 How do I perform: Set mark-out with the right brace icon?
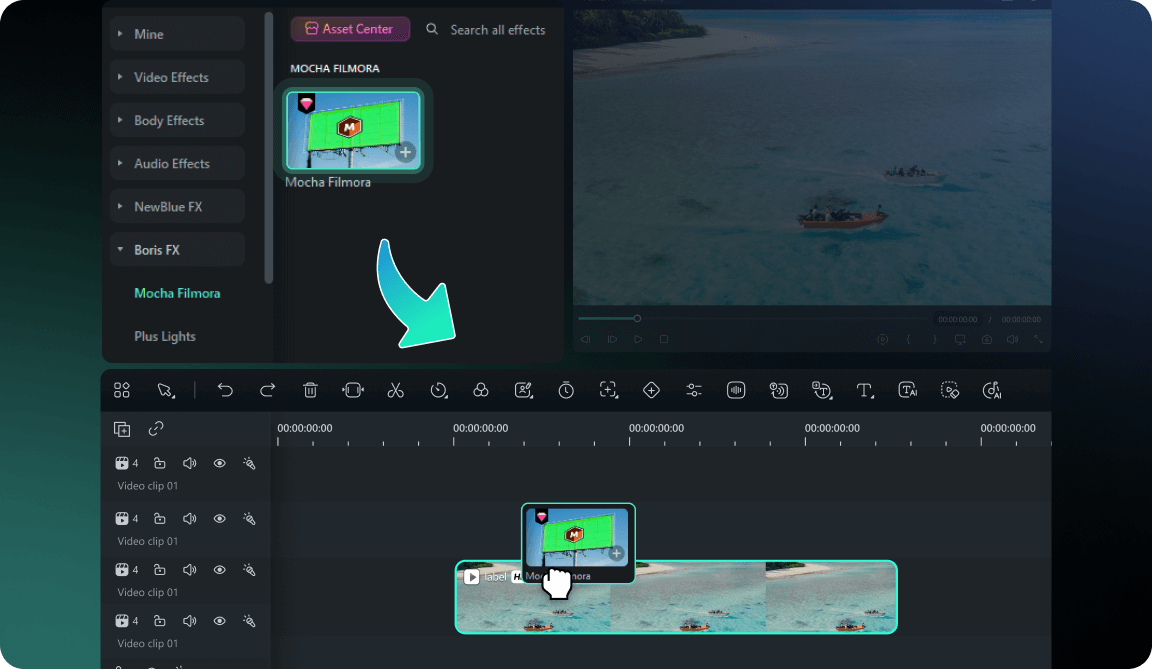tap(935, 339)
